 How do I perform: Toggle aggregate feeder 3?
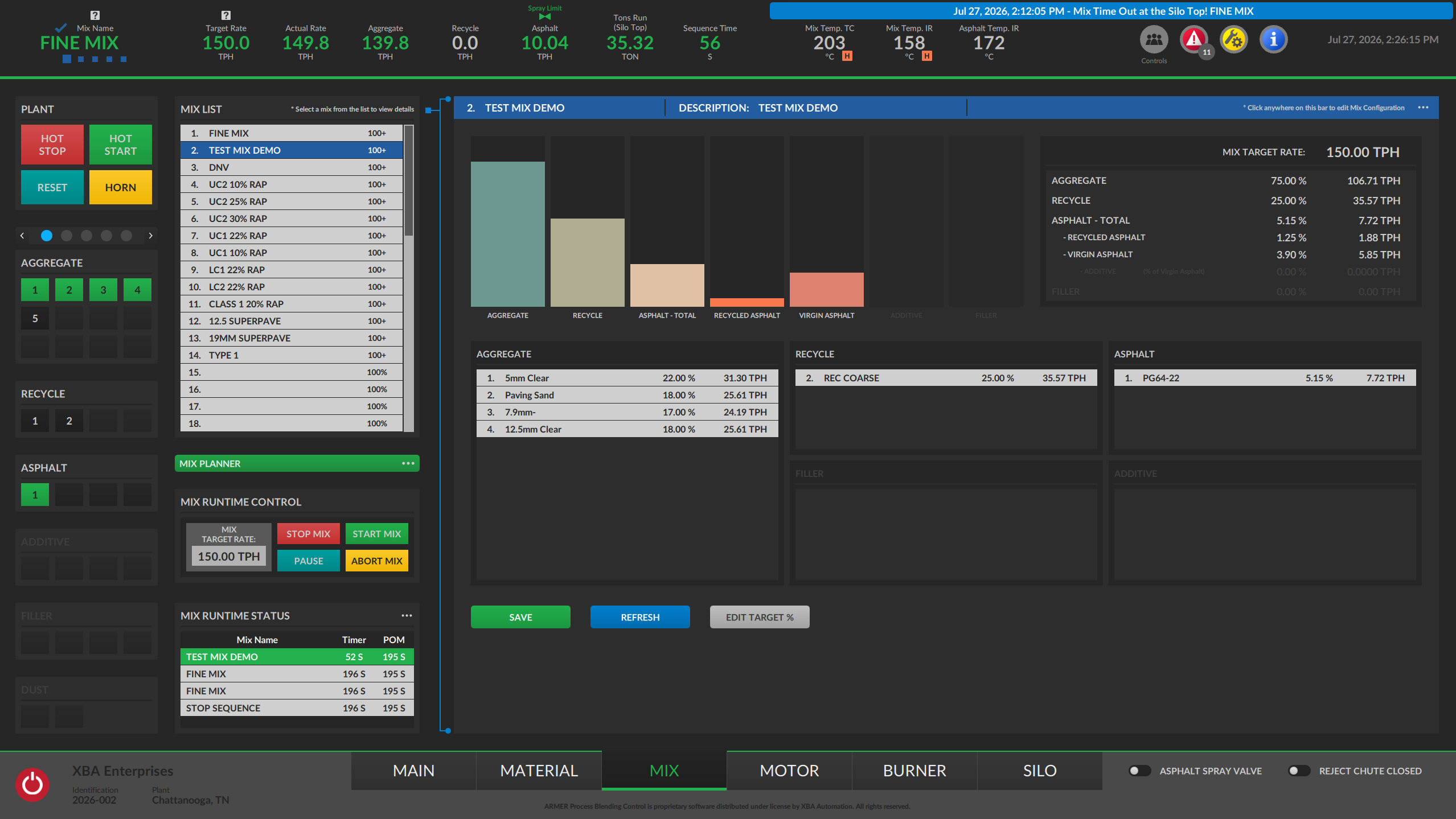(x=103, y=290)
